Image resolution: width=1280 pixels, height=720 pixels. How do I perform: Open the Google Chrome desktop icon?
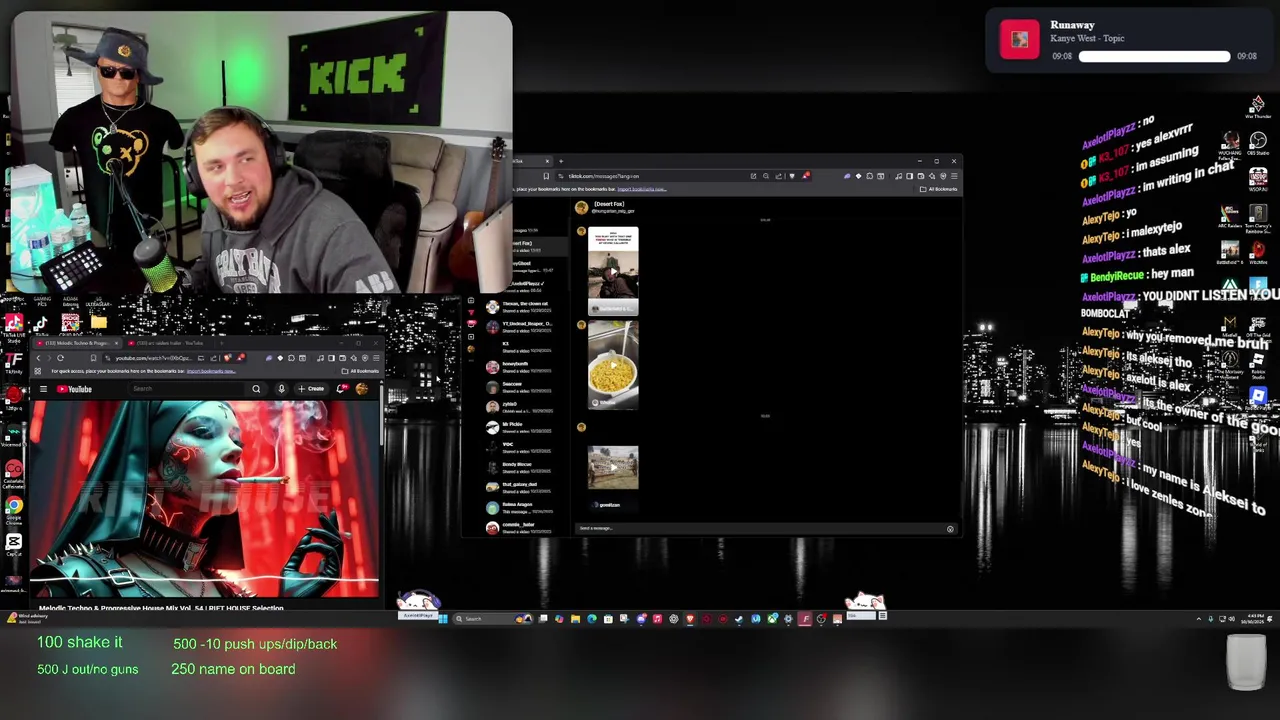click(14, 510)
